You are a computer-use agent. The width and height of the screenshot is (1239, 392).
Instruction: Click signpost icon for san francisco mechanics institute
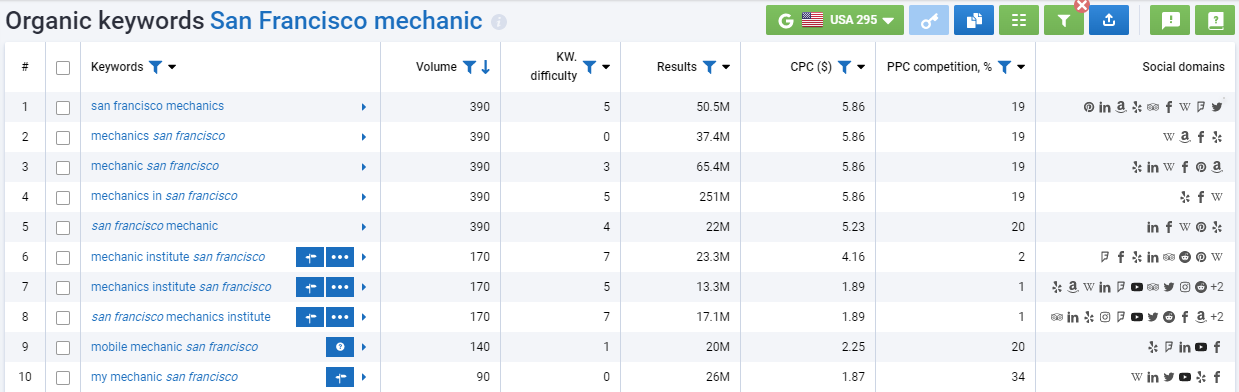point(310,318)
